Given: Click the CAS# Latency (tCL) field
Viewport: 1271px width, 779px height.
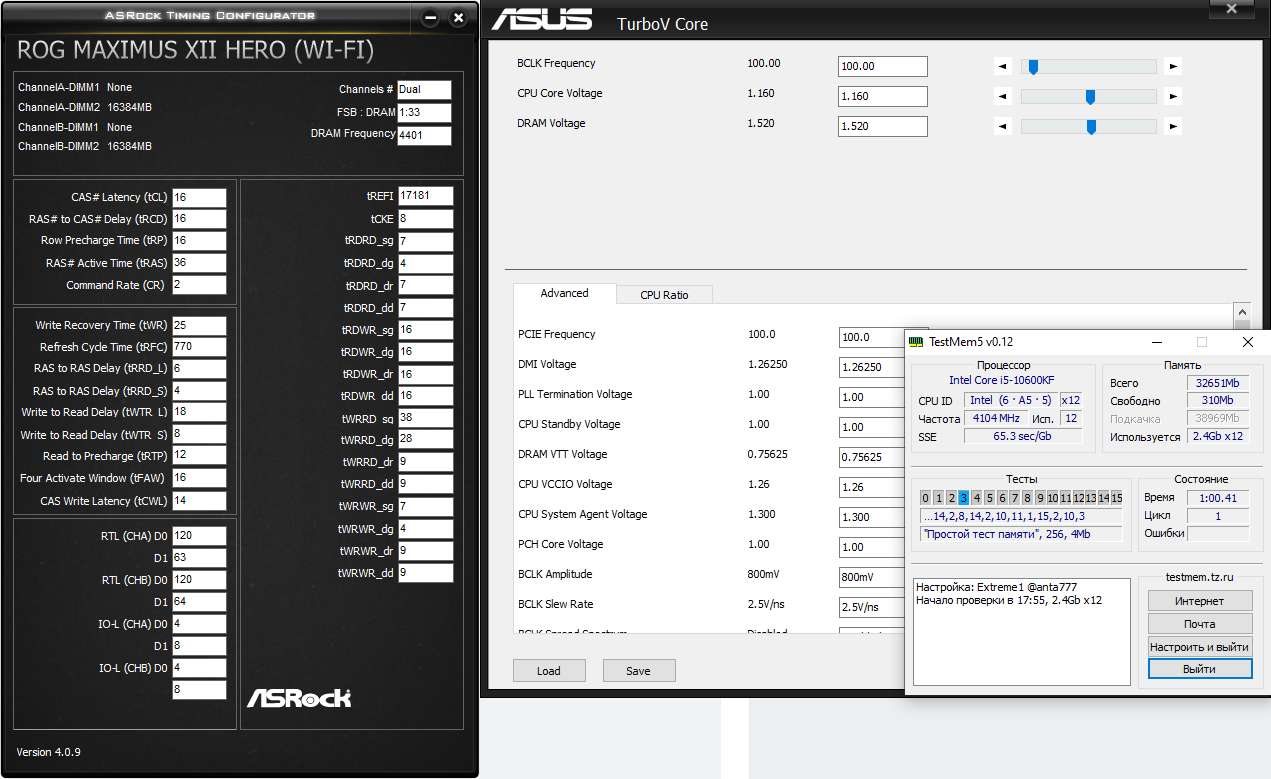Looking at the screenshot, I should pos(199,197).
